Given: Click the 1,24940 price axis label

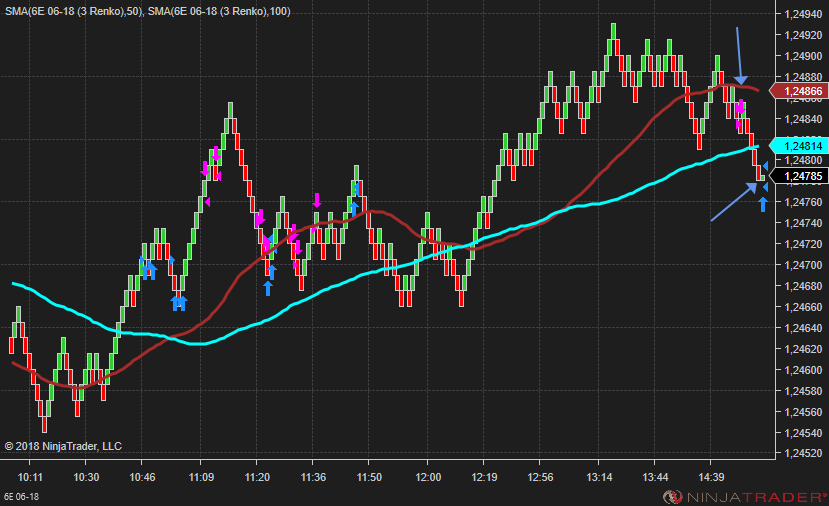Looking at the screenshot, I should pos(804,14).
